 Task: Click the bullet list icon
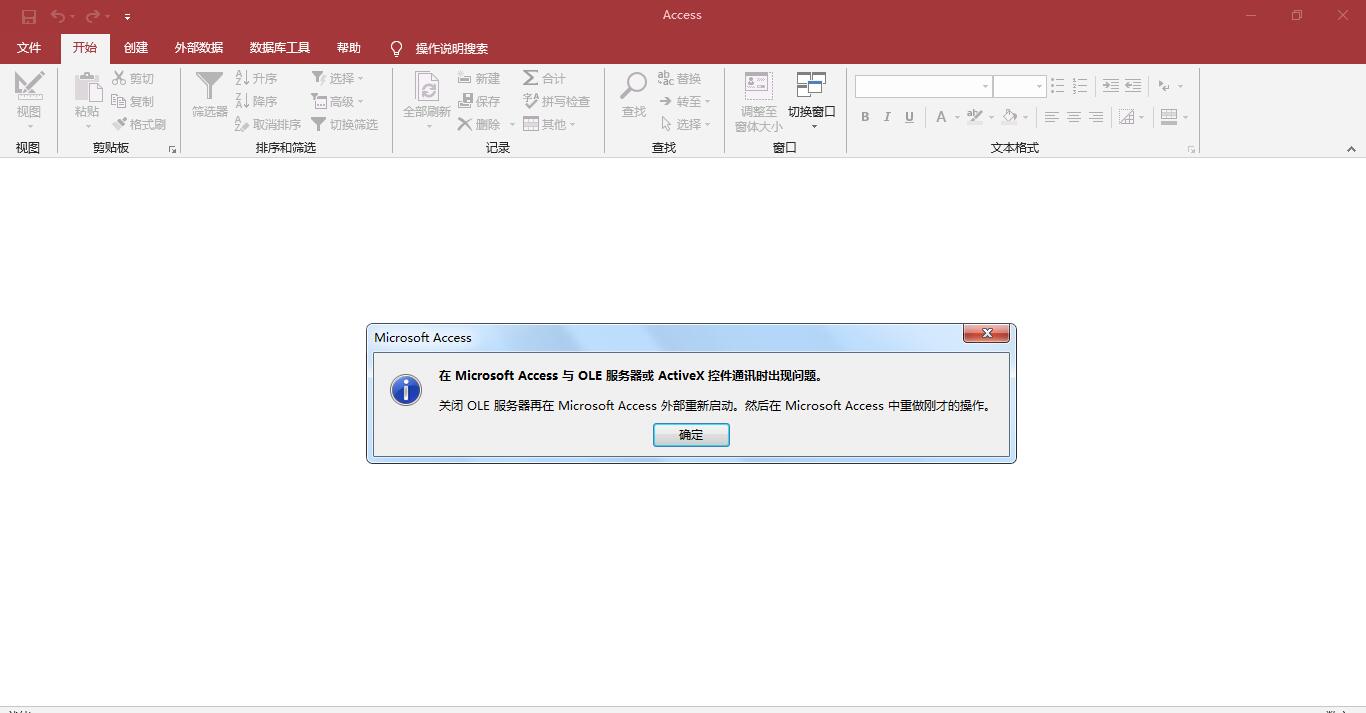point(1058,86)
